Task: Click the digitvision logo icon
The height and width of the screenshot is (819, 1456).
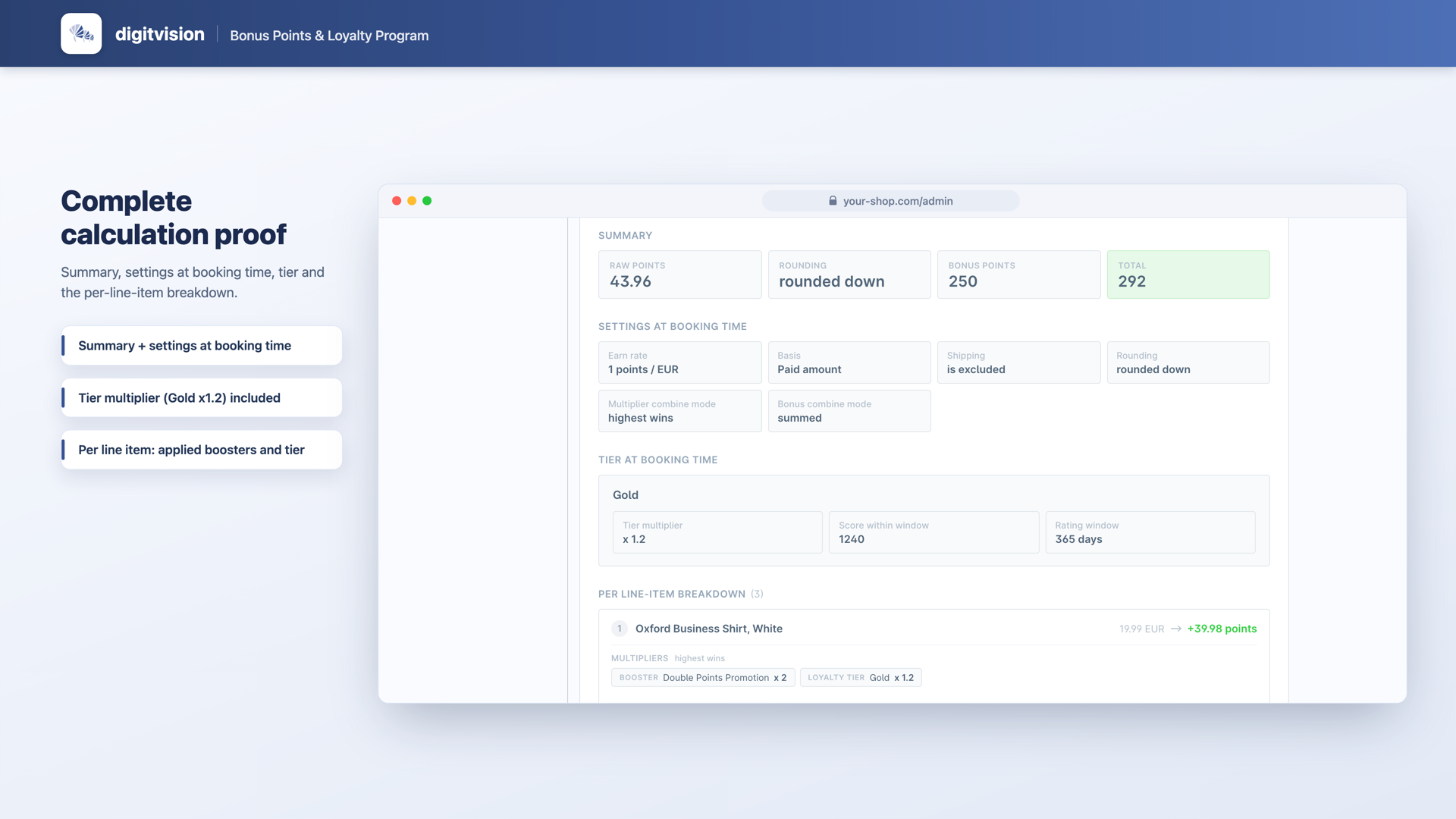Action: (81, 33)
